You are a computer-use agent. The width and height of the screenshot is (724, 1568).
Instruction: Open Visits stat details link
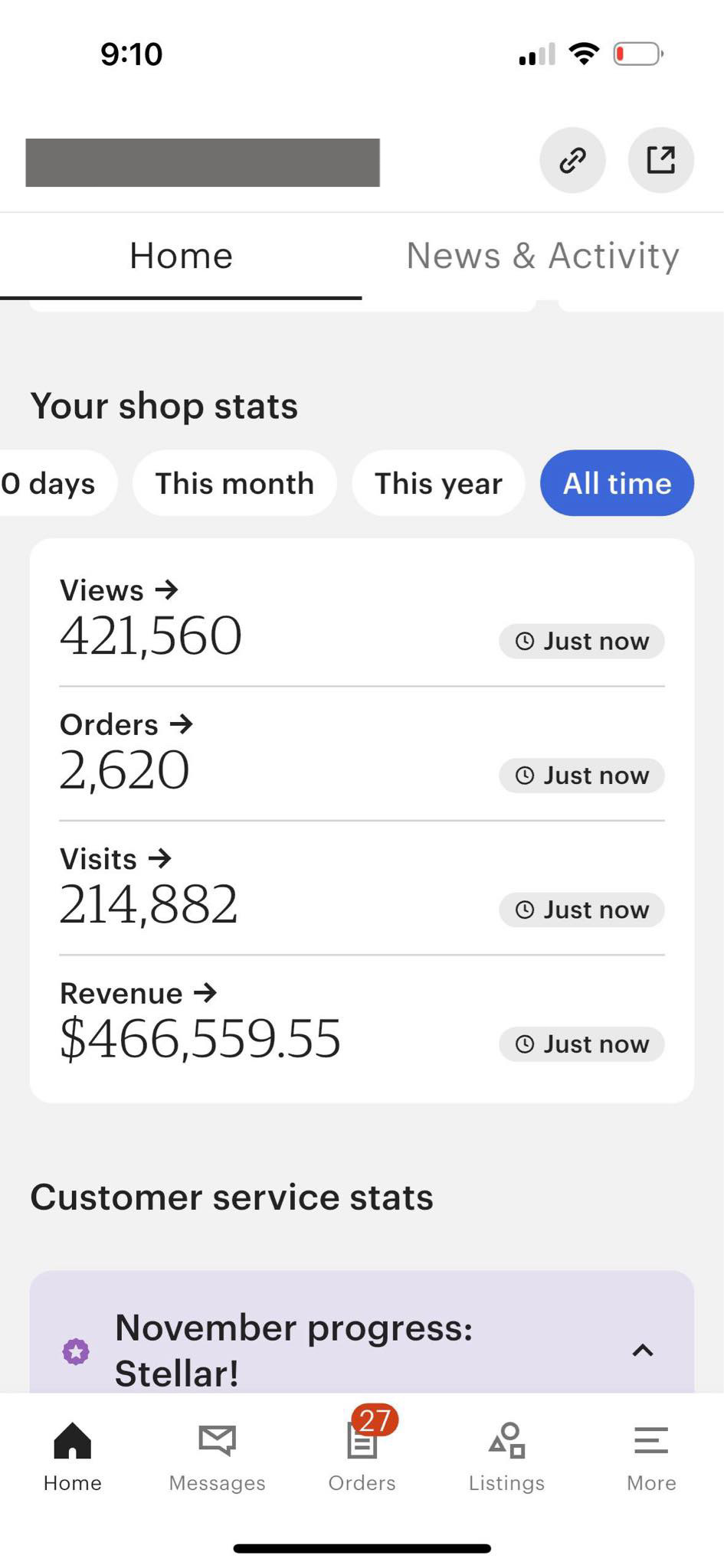coord(116,859)
